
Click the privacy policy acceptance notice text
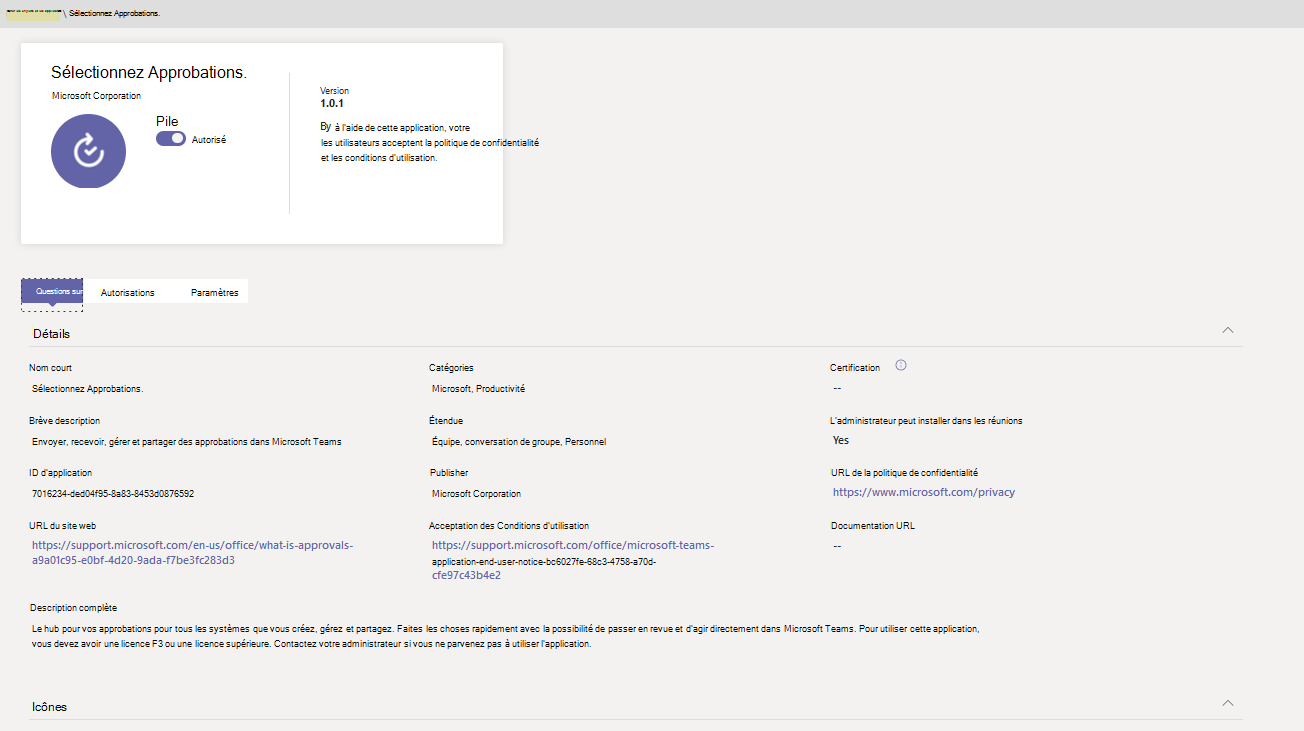(x=430, y=143)
